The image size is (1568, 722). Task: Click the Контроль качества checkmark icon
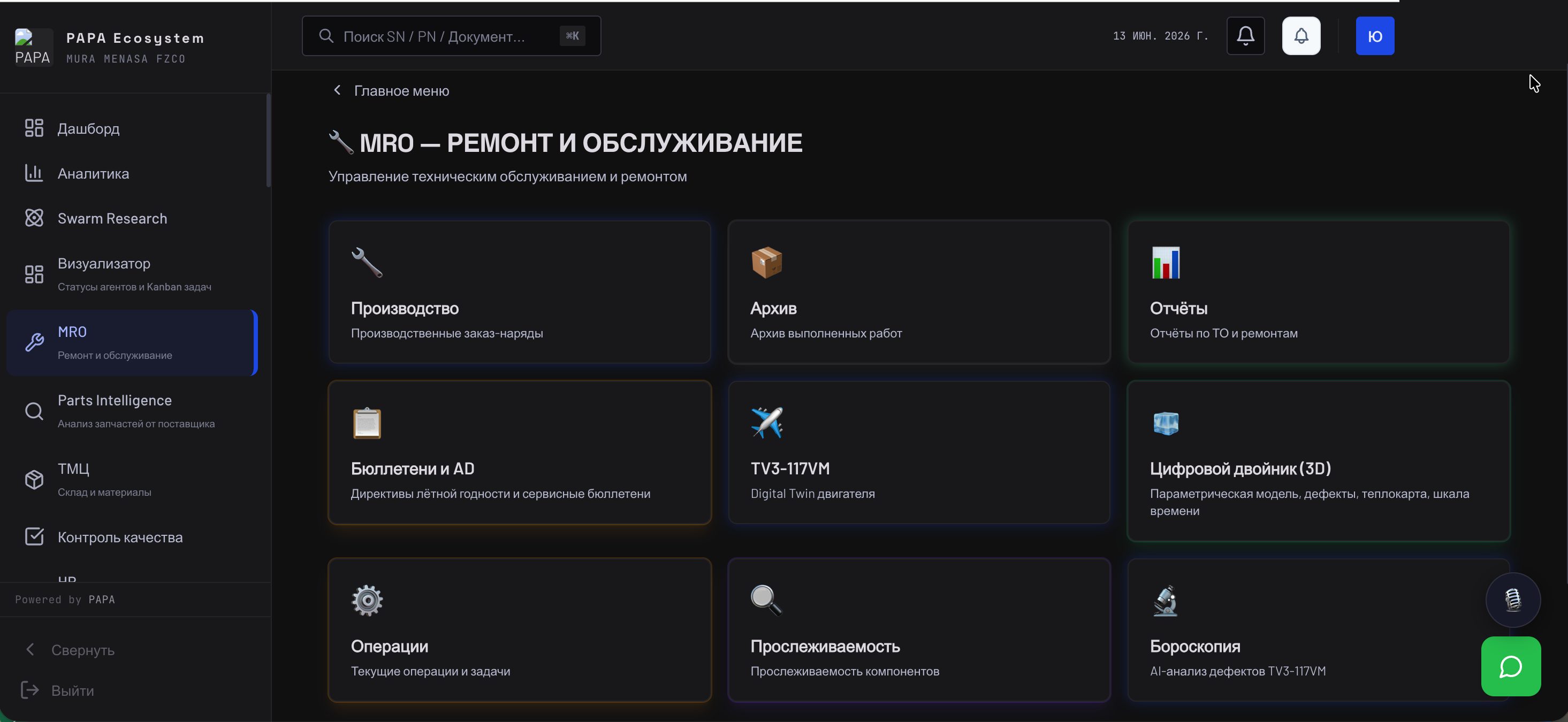[34, 537]
